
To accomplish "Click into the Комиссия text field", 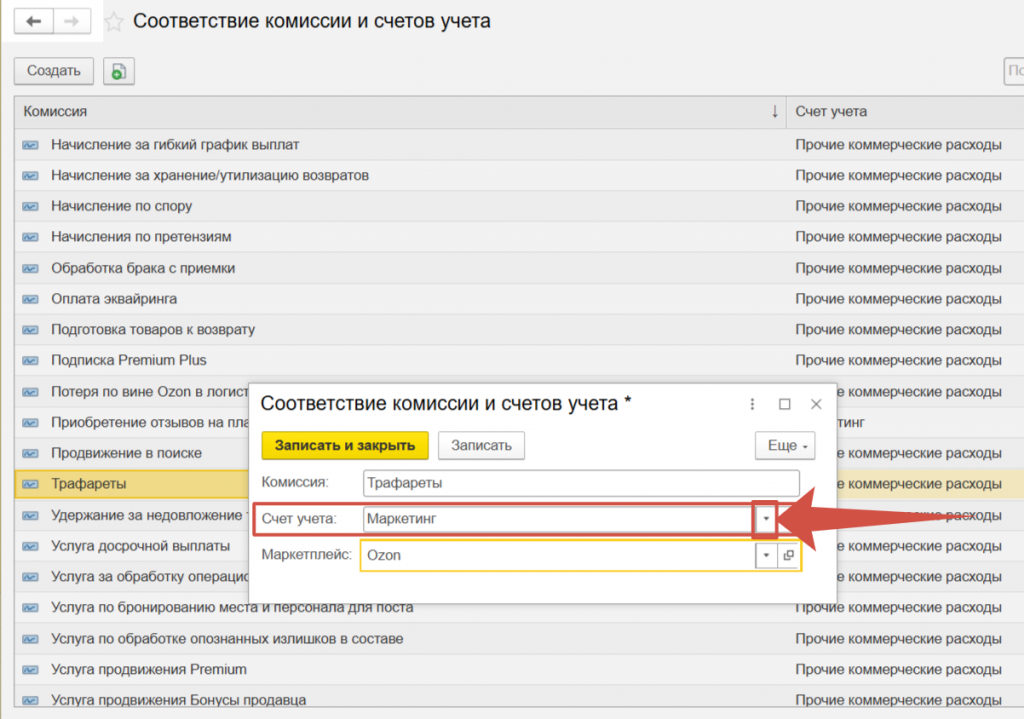I will point(581,483).
